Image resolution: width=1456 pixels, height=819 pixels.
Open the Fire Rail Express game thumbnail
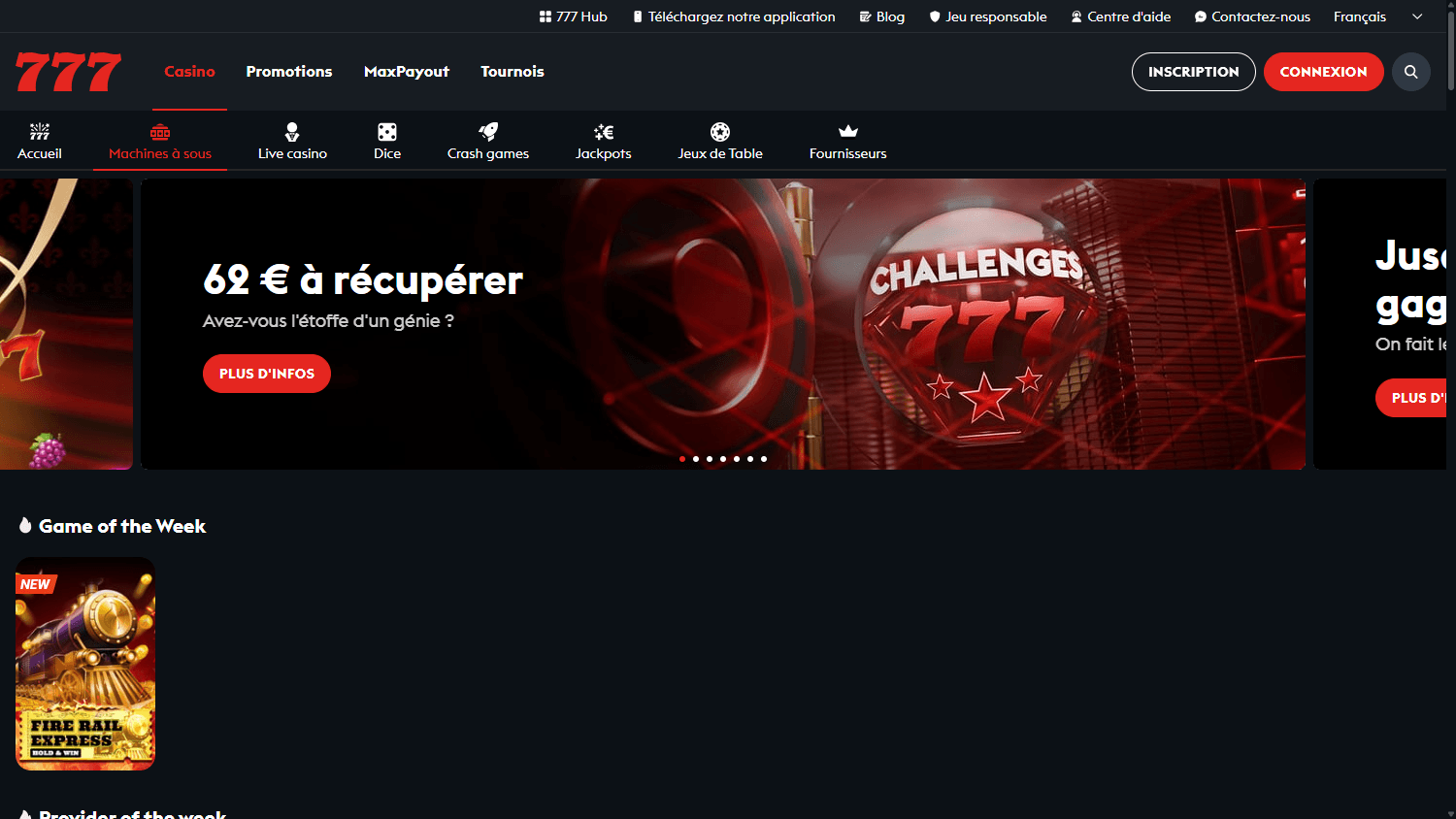[x=85, y=664]
